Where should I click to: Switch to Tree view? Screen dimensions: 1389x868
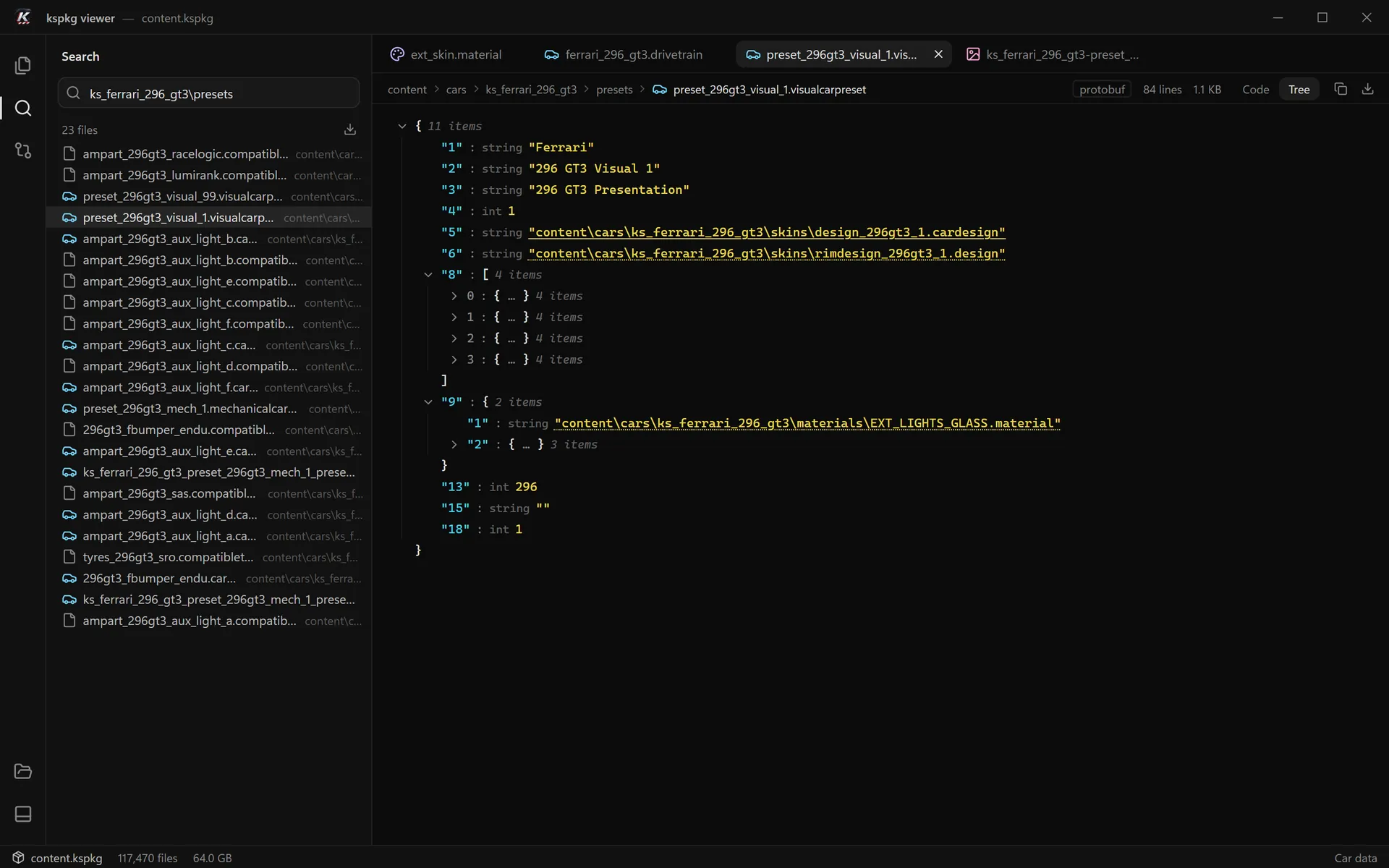point(1299,90)
